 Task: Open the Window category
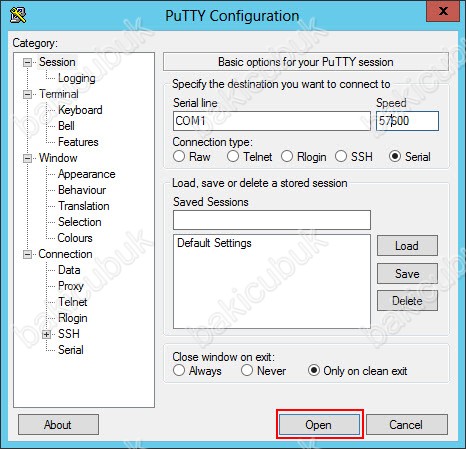click(58, 158)
